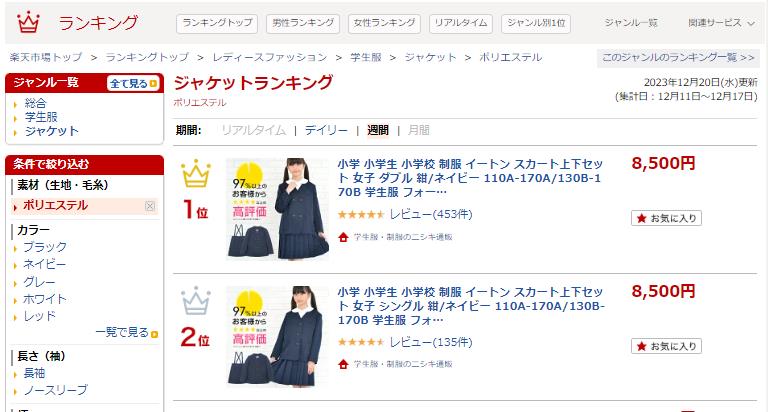Filter by ネイビー color

point(45,265)
